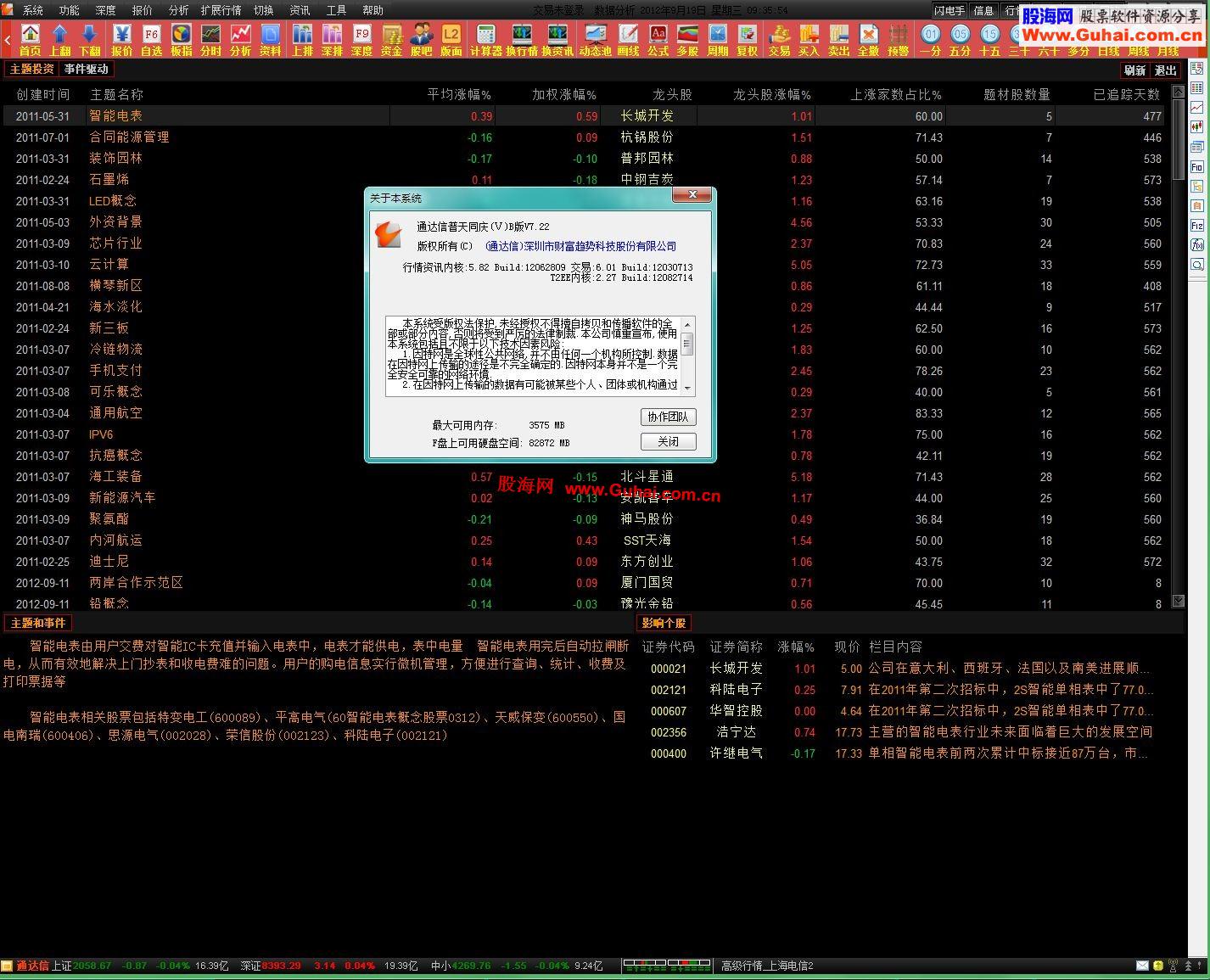The height and width of the screenshot is (980, 1210).
Task: Open the 公式 formula manager icon
Action: 658,40
